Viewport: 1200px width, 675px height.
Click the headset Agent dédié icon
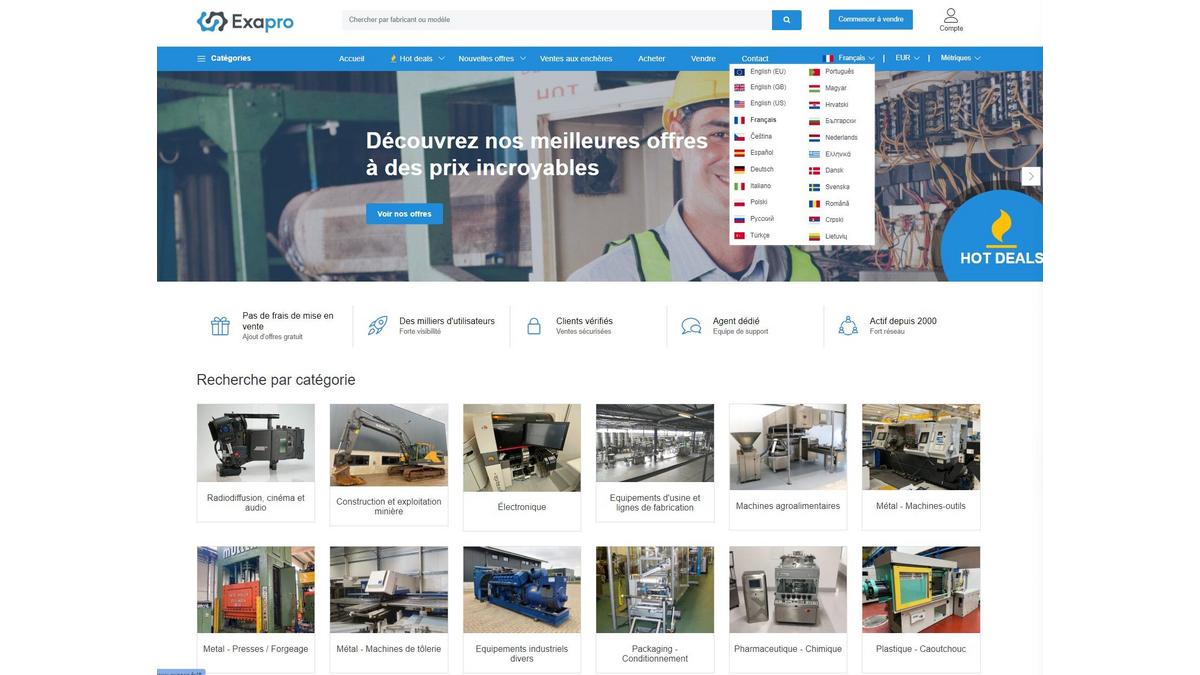[x=691, y=326]
